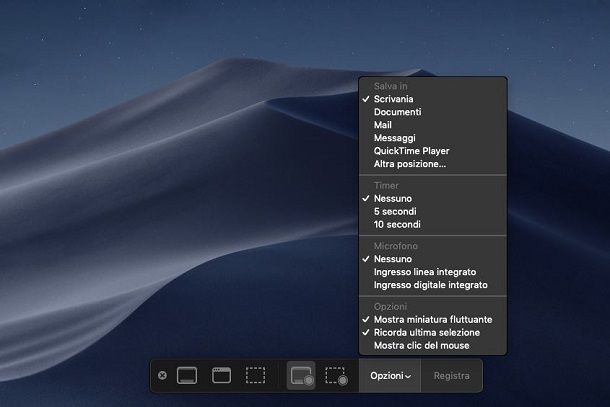
Task: Set timer to 5 secondi
Action: click(433, 211)
